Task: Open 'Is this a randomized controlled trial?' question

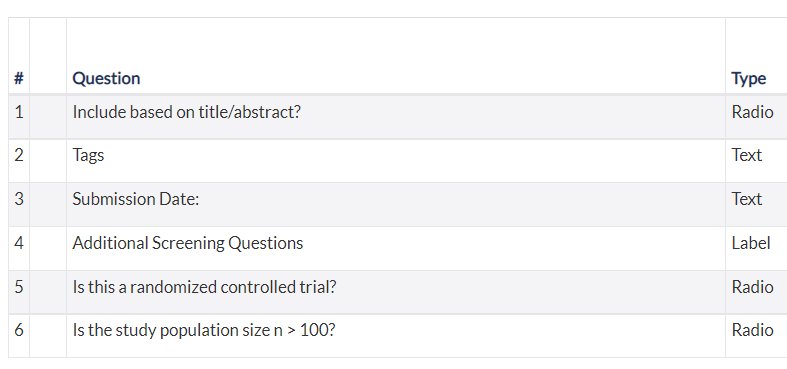Action: [x=204, y=287]
